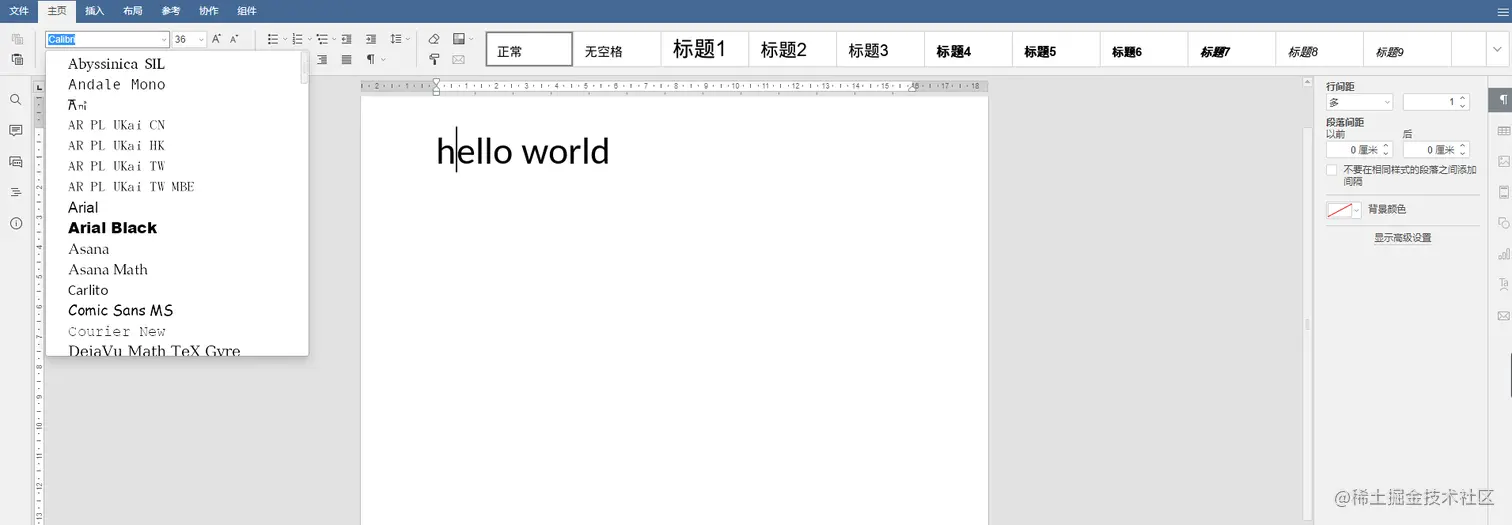Viewport: 1512px width, 525px height.
Task: Choose Courier New from font list
Action: 173,331
